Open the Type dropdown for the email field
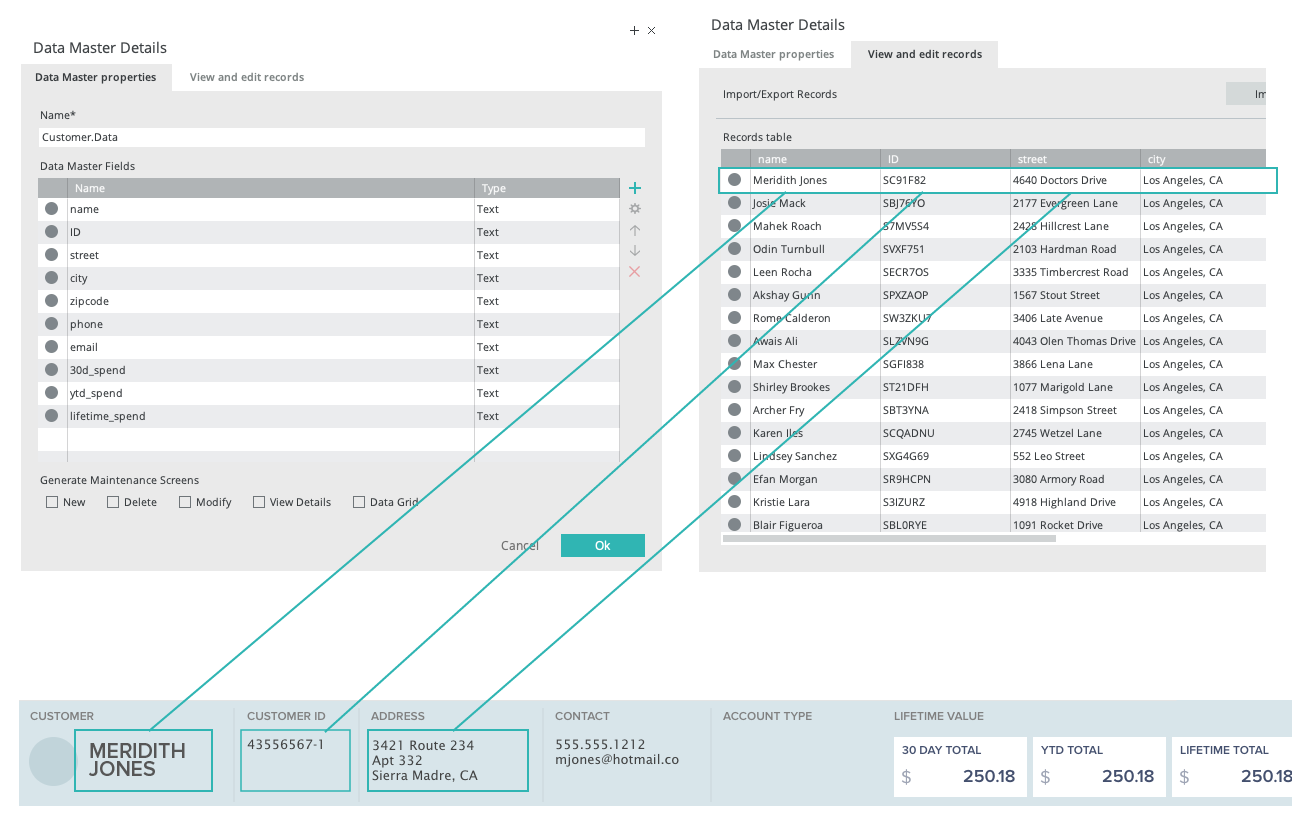The image size is (1292, 825). click(546, 347)
